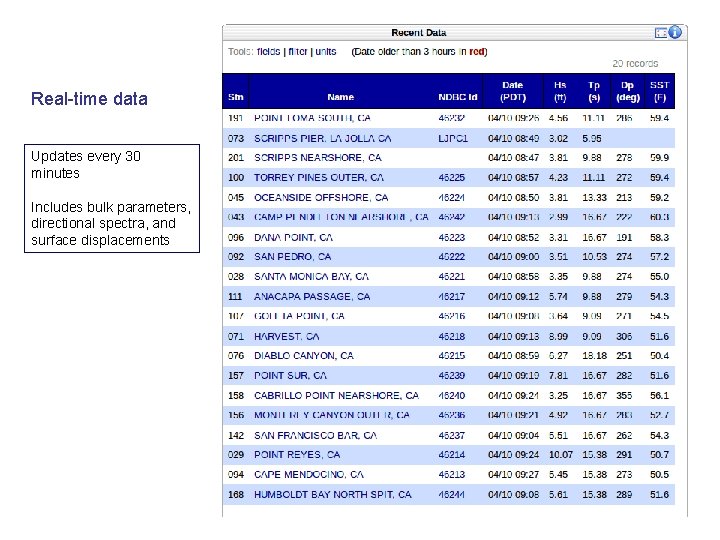
Task: Click NDBC Id 46244 for Humboldt Bay
Action: click(x=451, y=495)
